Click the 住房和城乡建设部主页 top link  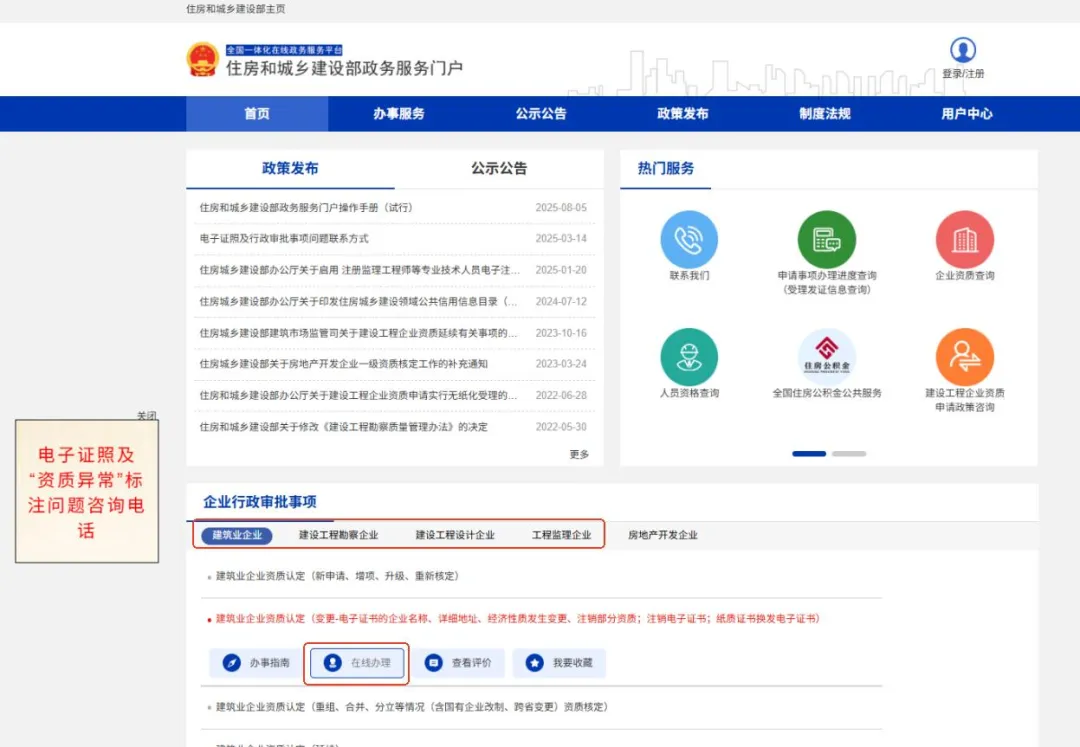point(236,9)
